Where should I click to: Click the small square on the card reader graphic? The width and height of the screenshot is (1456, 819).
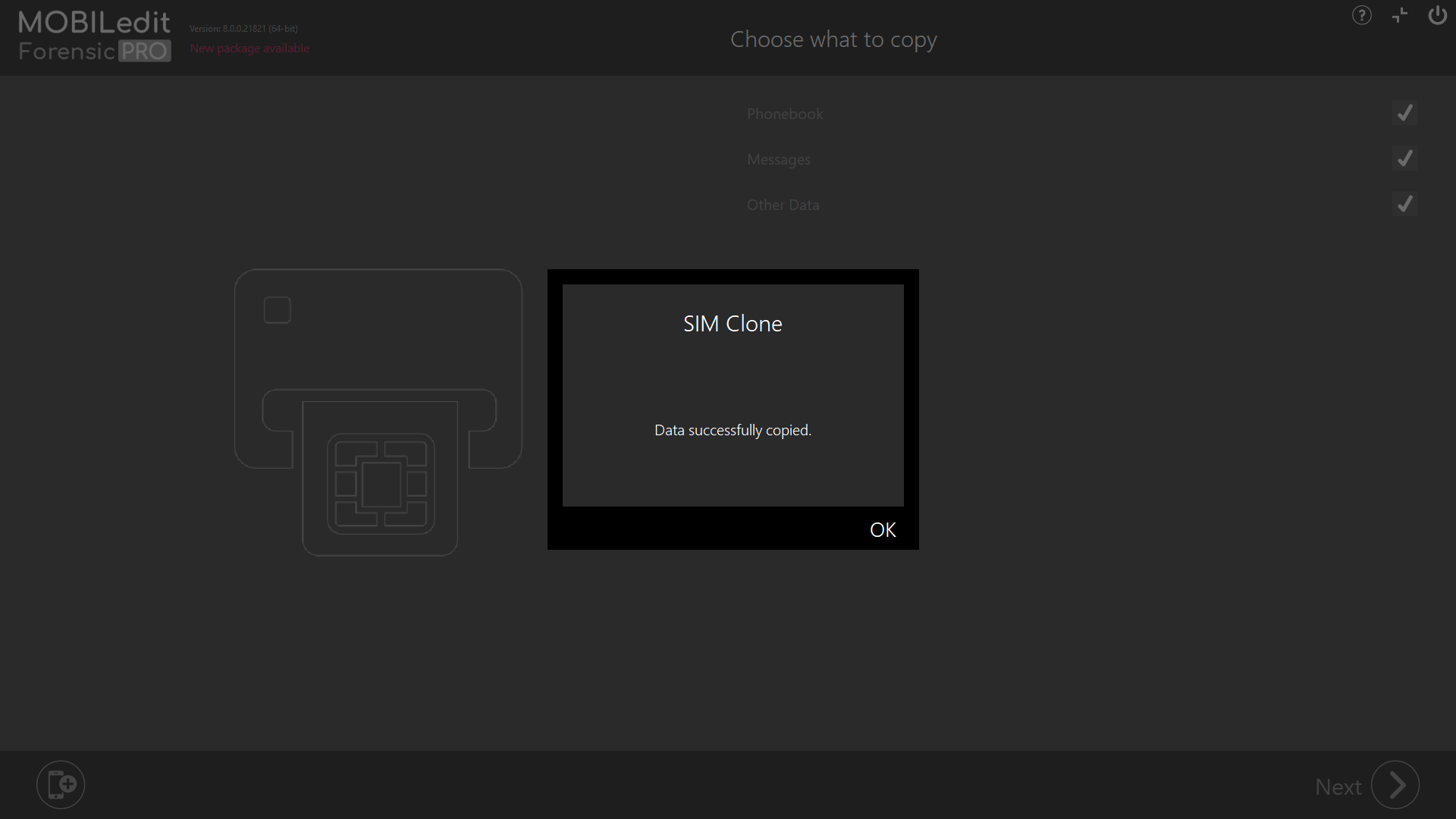[276, 309]
